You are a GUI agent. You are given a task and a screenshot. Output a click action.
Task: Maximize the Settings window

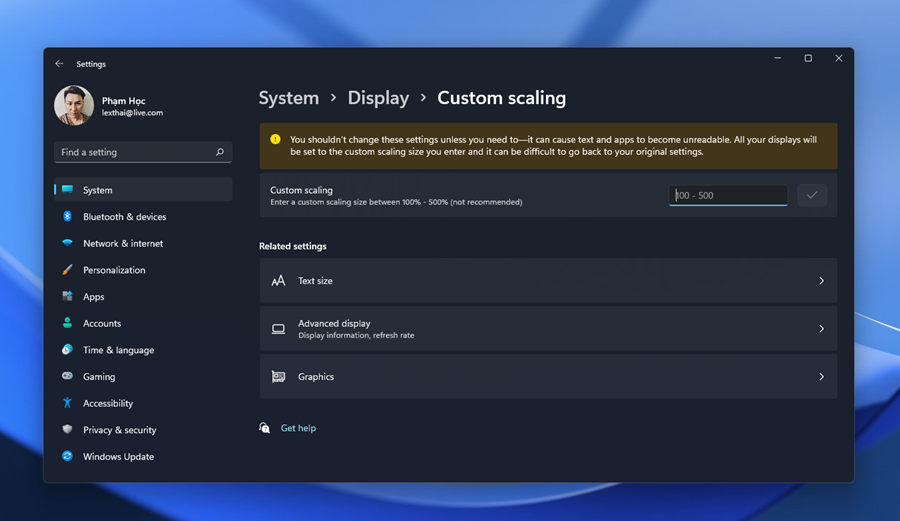(808, 59)
